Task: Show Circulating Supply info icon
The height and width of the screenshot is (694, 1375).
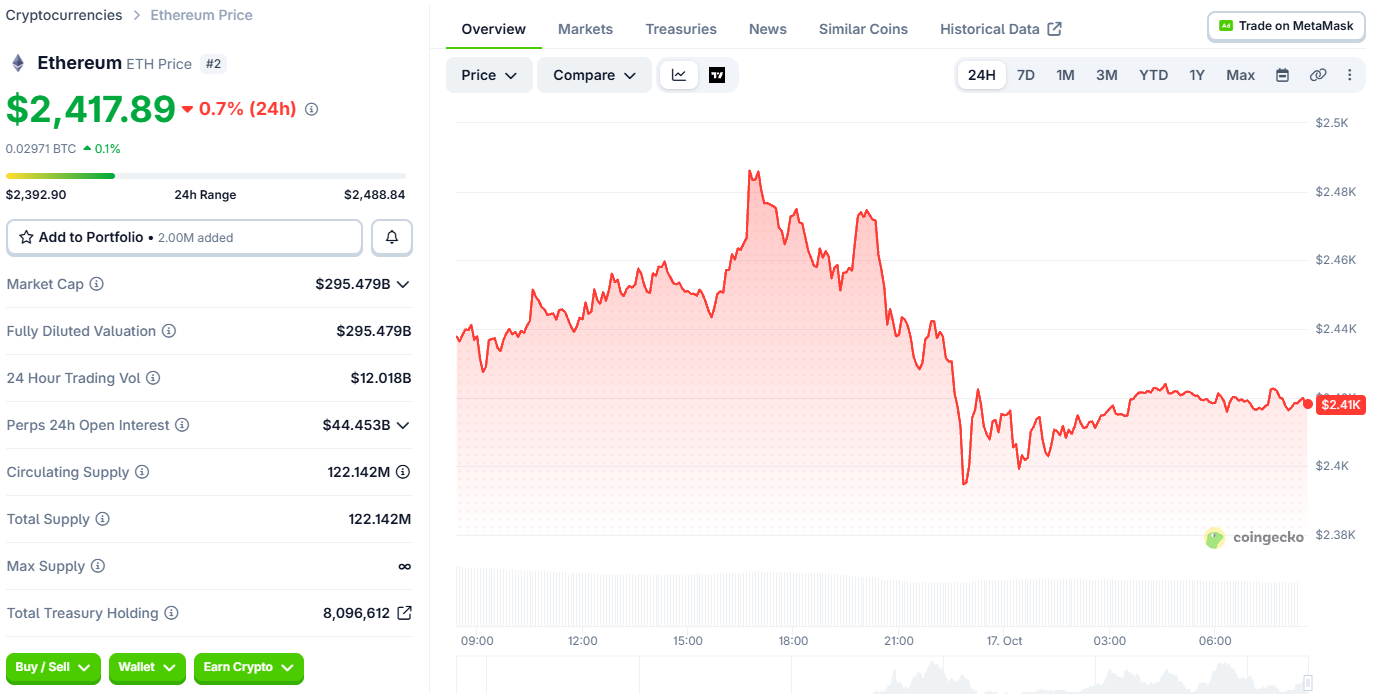Action: (x=142, y=472)
